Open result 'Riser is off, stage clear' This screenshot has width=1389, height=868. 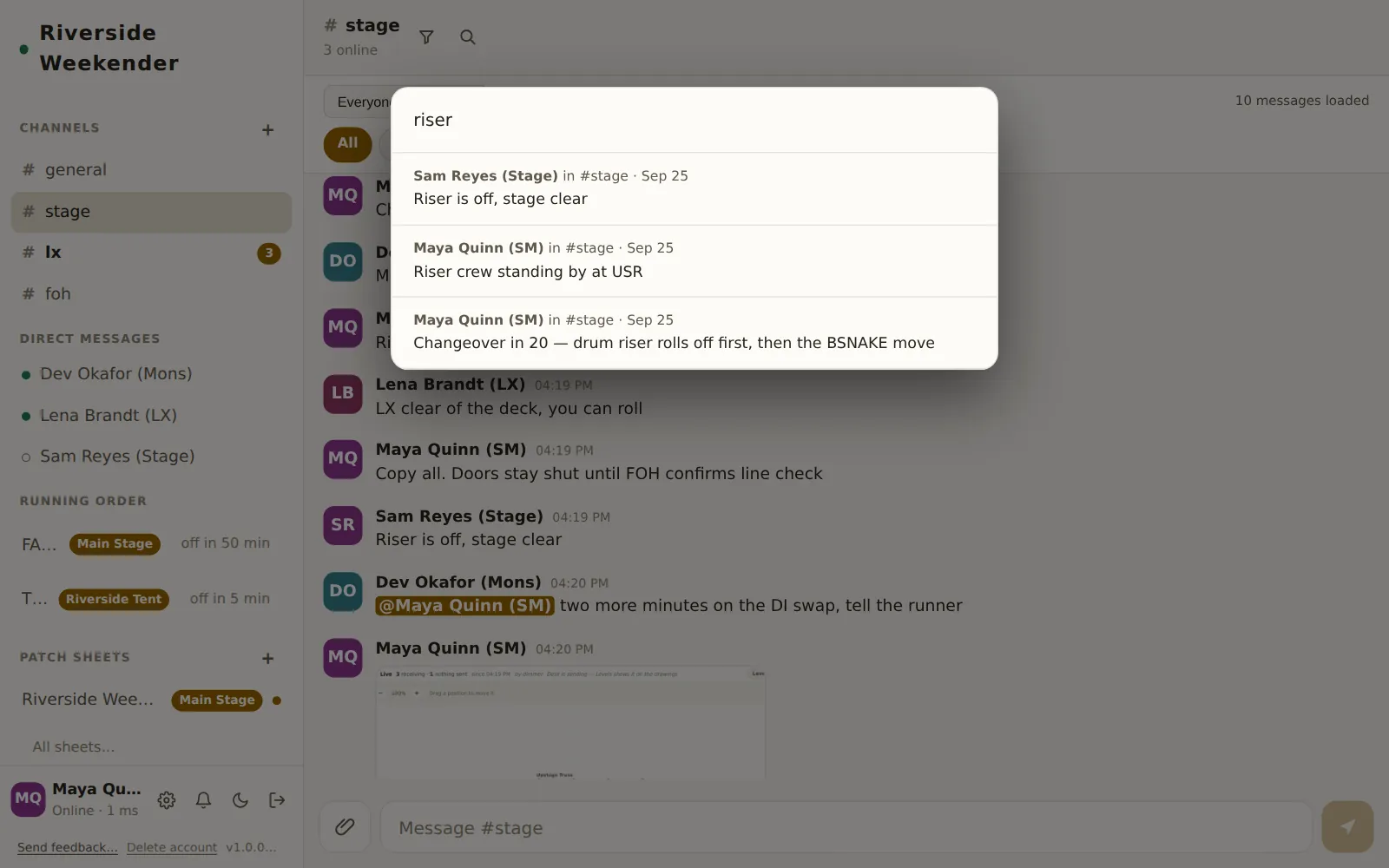pyautogui.click(x=694, y=188)
